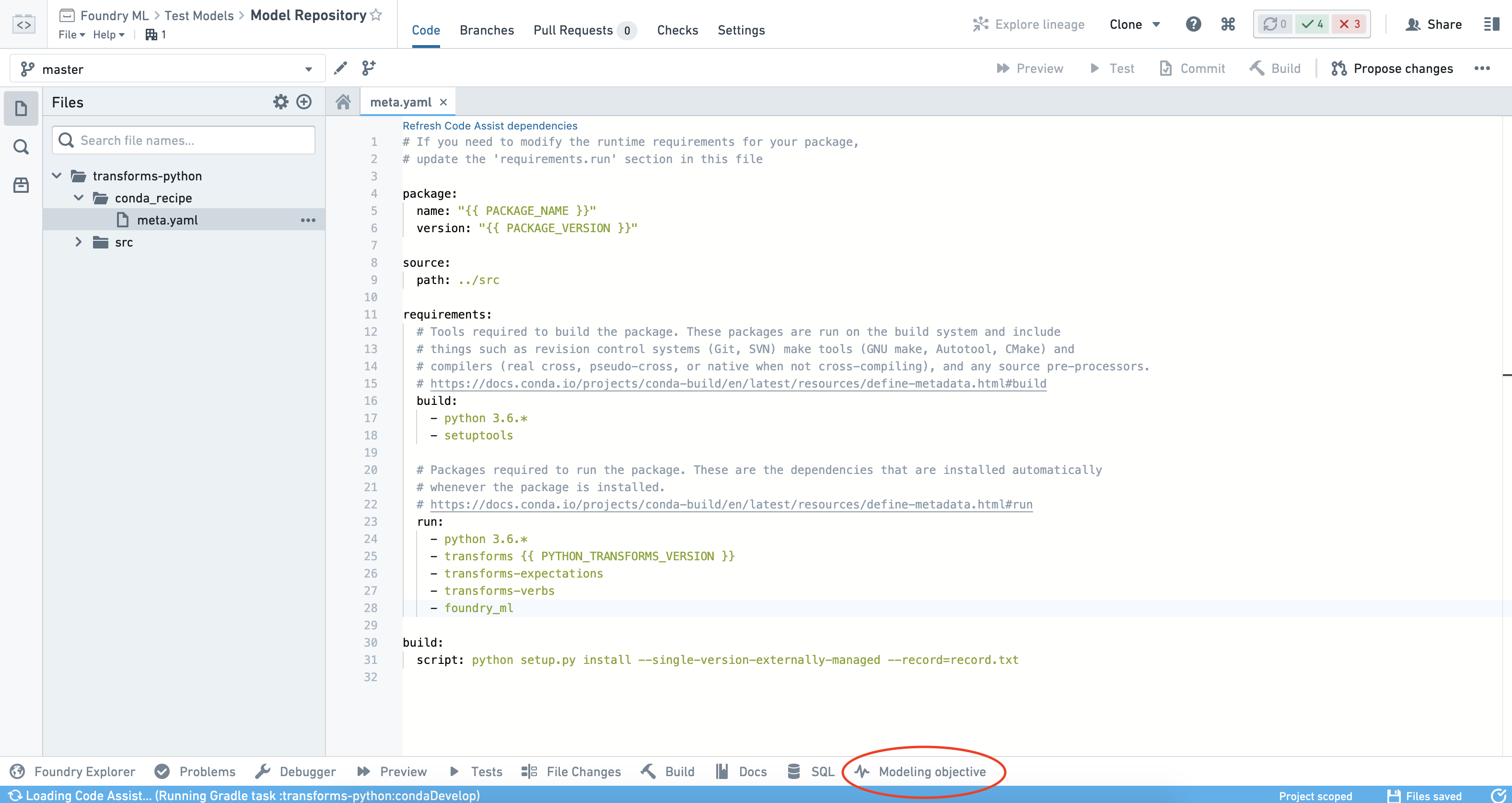Toggle the right sidebar panel icon
This screenshot has width=1512, height=803.
[1492, 24]
